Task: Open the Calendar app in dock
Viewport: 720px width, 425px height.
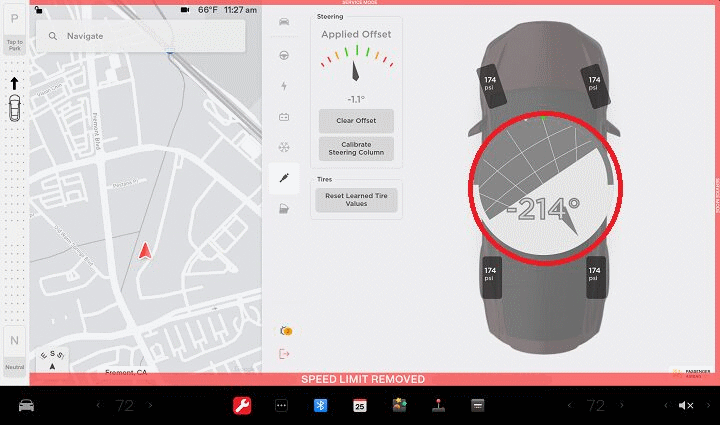Action: pos(360,405)
